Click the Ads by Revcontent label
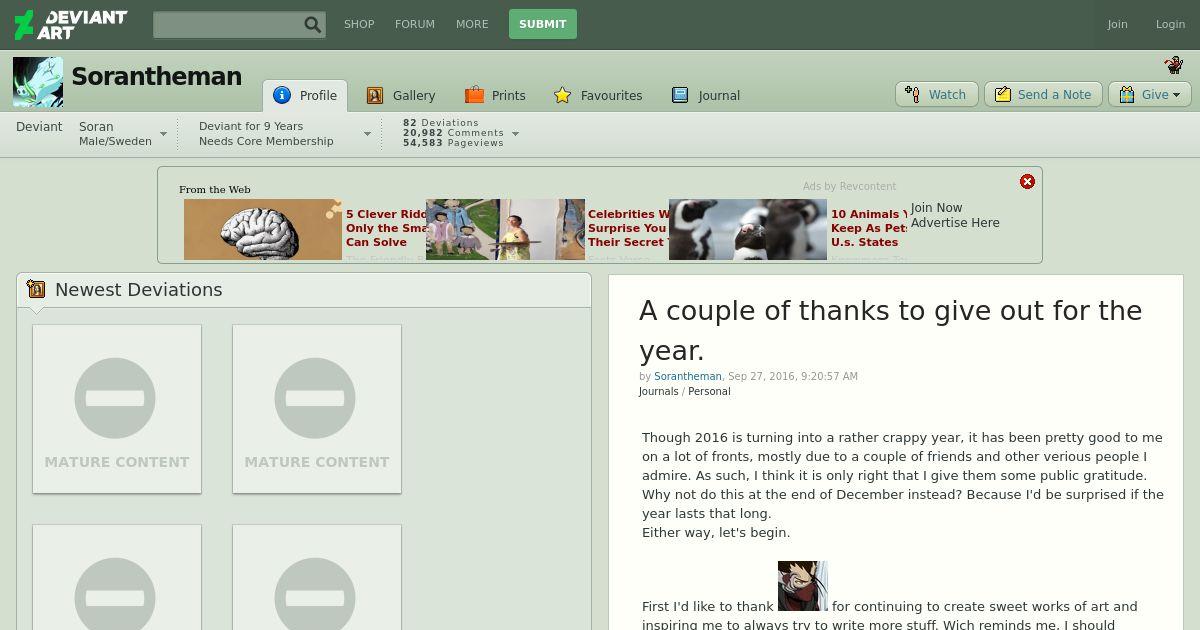Viewport: 1200px width, 630px height. click(x=849, y=186)
